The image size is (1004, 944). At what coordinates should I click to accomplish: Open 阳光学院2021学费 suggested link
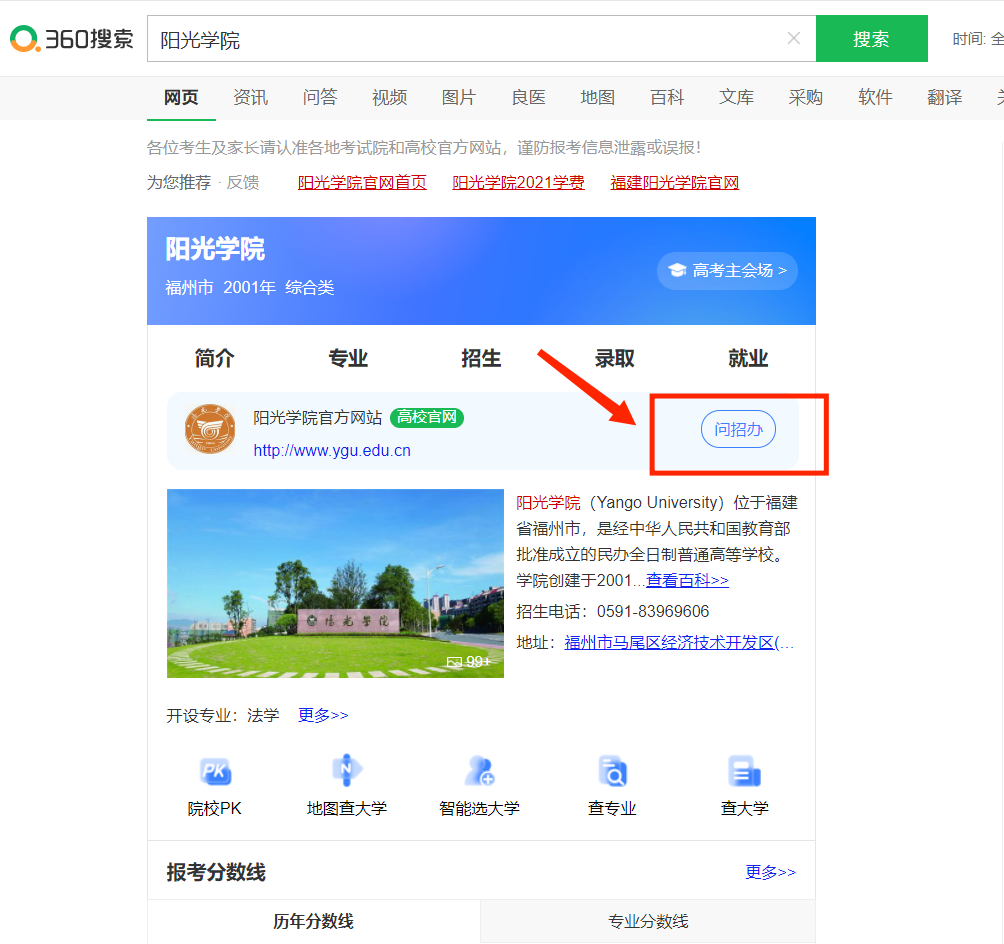[x=518, y=182]
